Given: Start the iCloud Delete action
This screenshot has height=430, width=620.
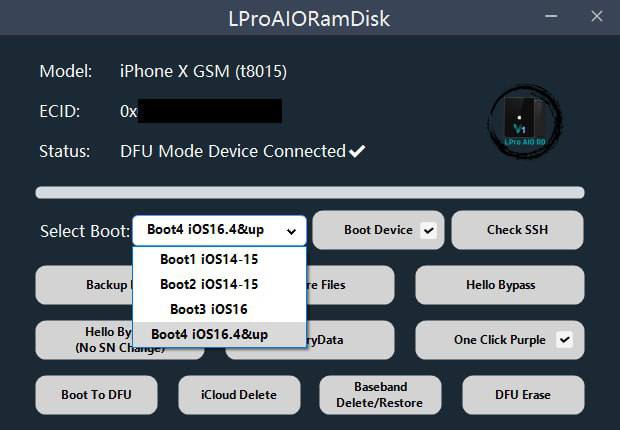Looking at the screenshot, I should (239, 395).
